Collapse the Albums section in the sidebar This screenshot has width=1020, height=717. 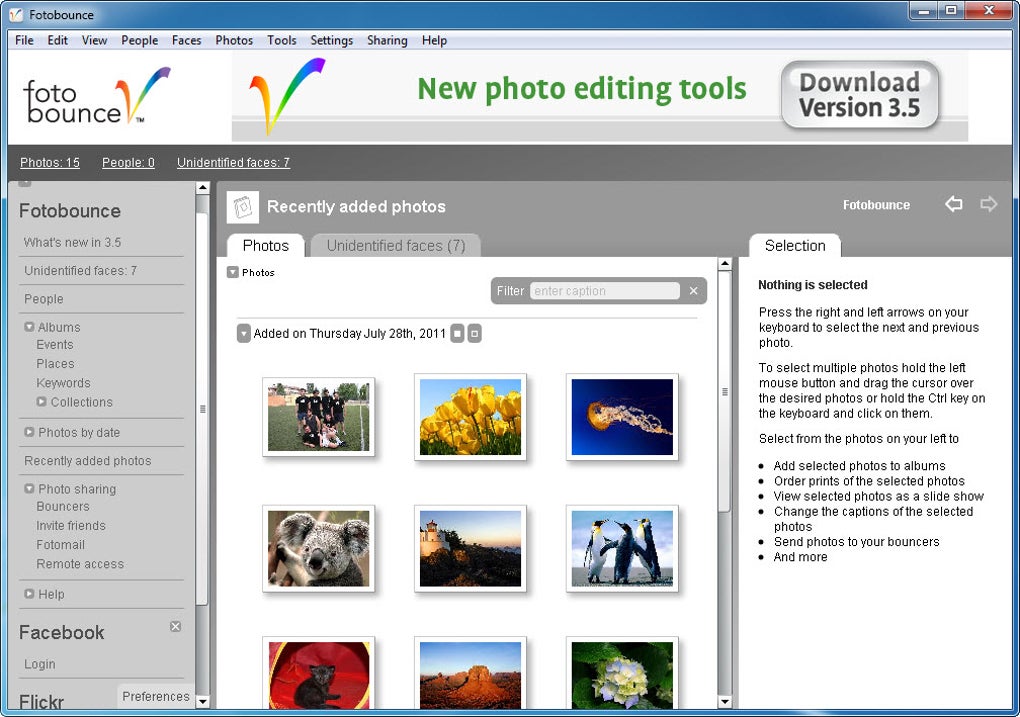[x=29, y=327]
